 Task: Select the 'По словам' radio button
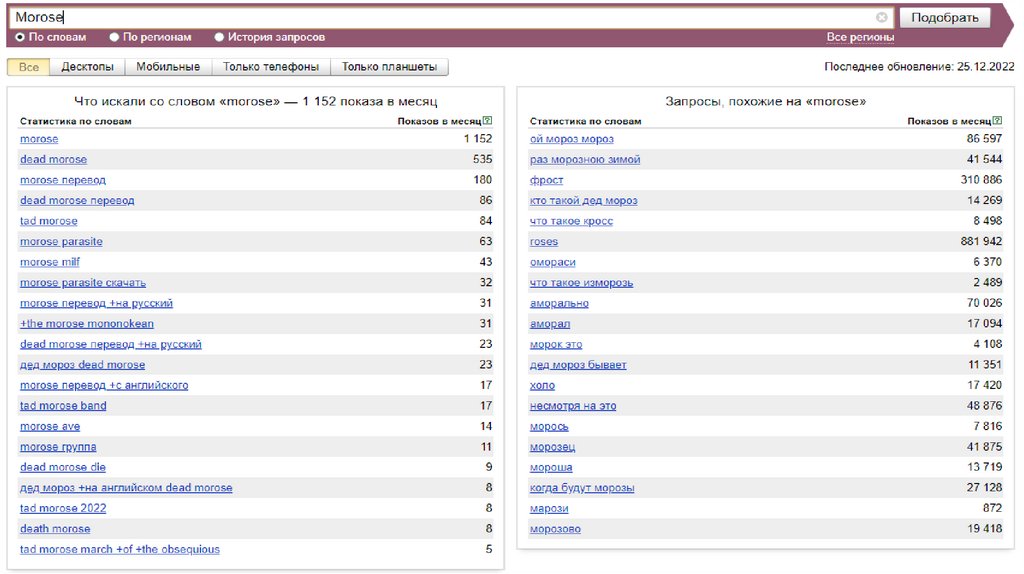(20, 37)
